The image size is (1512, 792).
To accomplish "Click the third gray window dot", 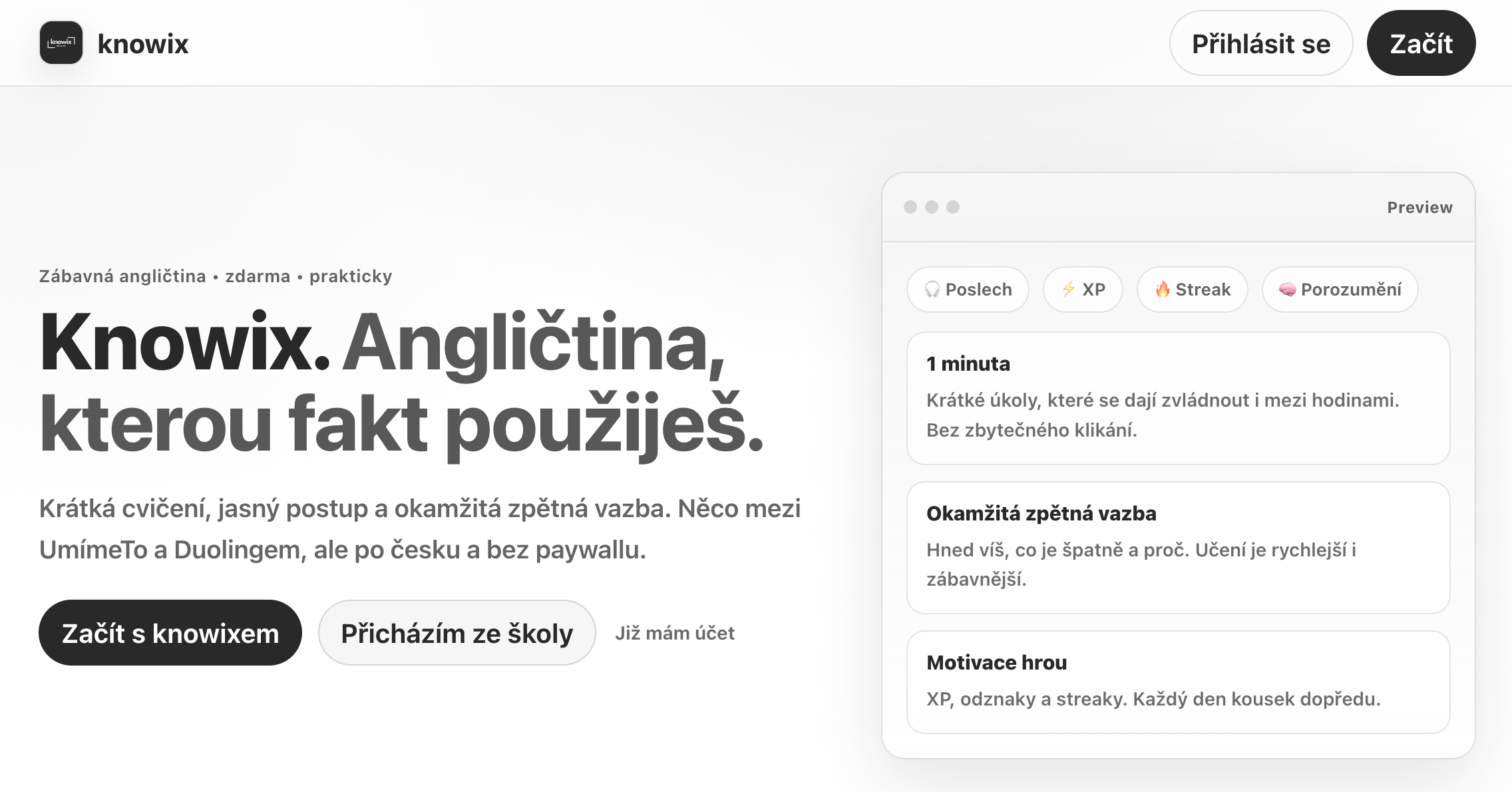I will 953,207.
